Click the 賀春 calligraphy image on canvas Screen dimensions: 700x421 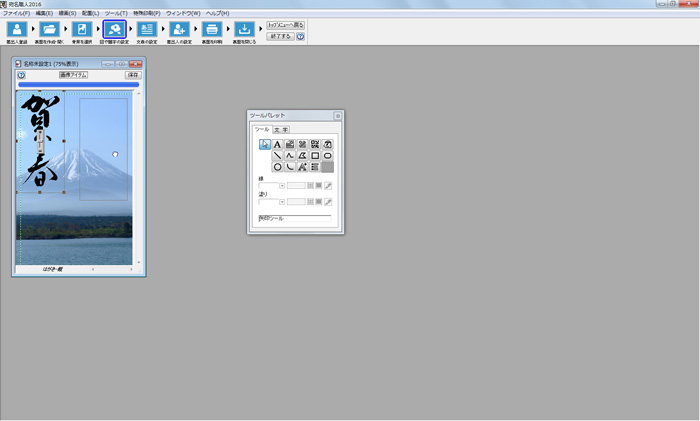pyautogui.click(x=40, y=142)
